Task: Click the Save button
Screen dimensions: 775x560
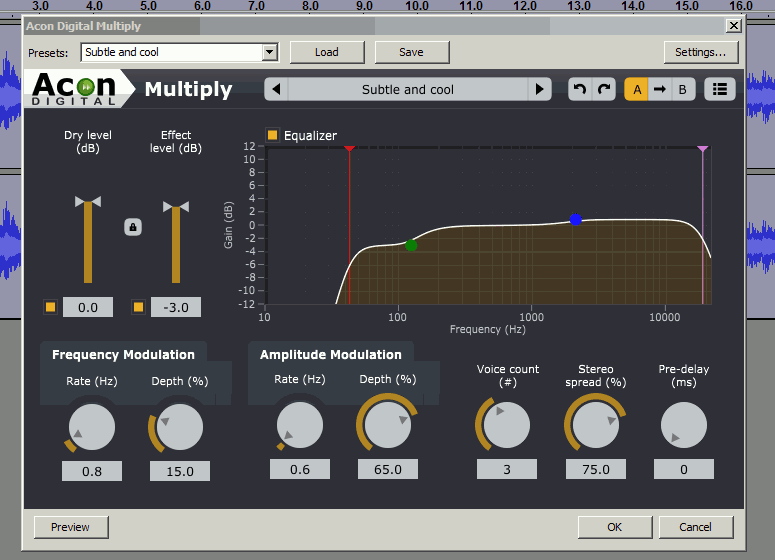Action: coord(412,52)
